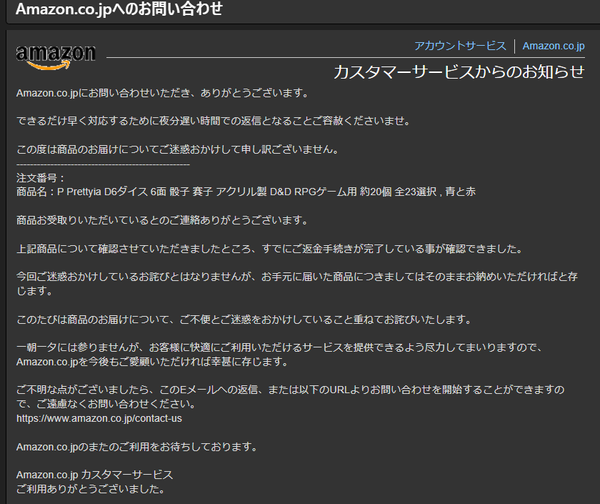Click the email subject Amazon.co.jpへのお問い合わせ
The image size is (600, 504).
click(119, 9)
